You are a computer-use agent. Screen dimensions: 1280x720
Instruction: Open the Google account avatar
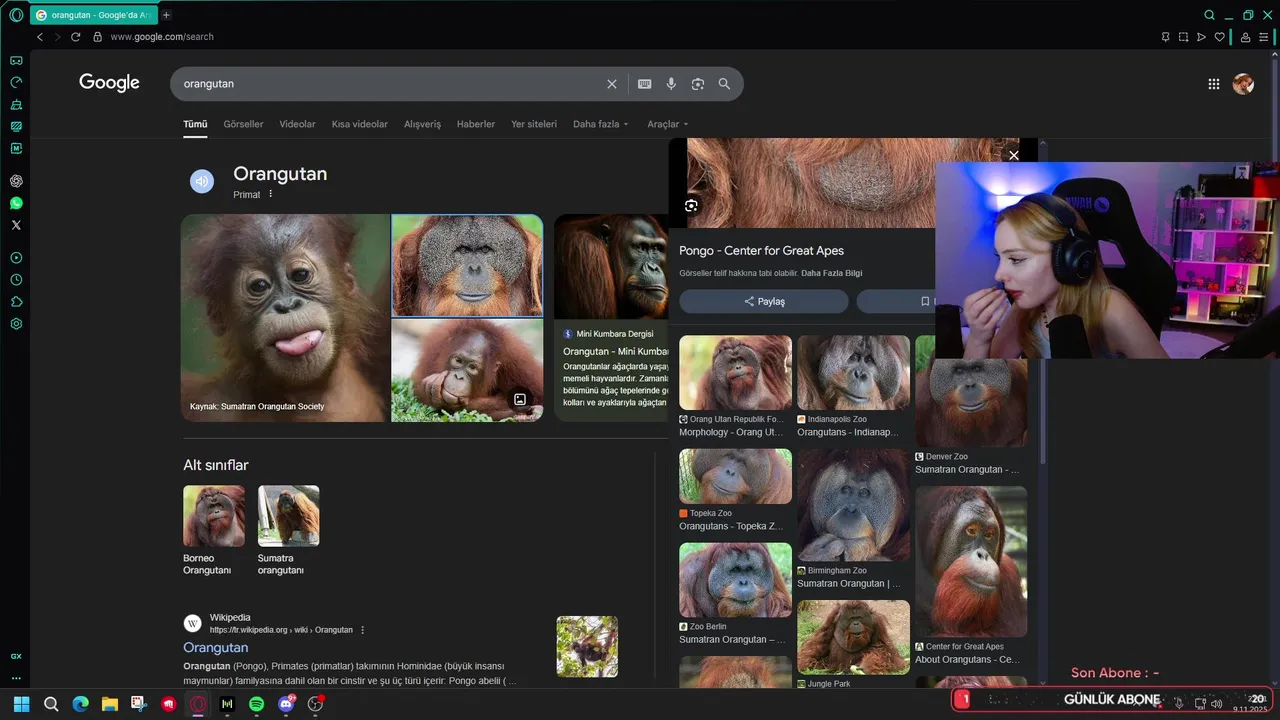1243,84
